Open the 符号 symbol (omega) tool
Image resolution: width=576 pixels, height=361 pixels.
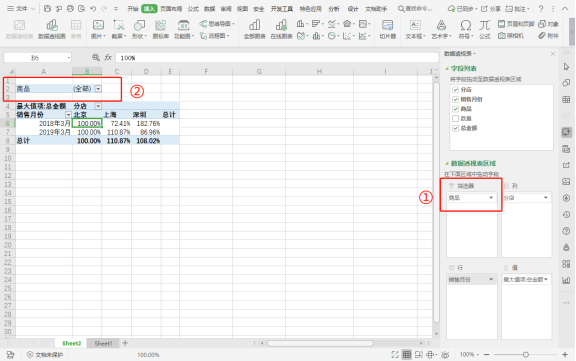465,29
